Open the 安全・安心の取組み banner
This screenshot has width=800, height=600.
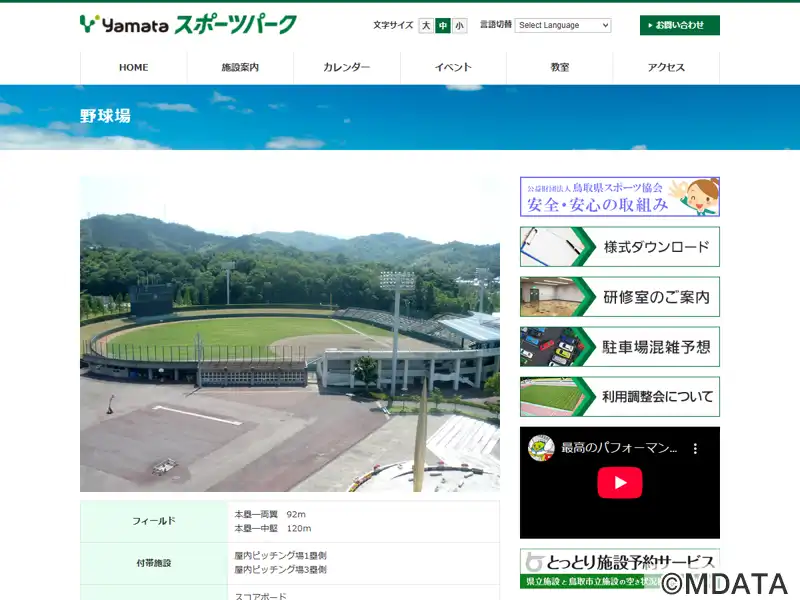pyautogui.click(x=620, y=197)
